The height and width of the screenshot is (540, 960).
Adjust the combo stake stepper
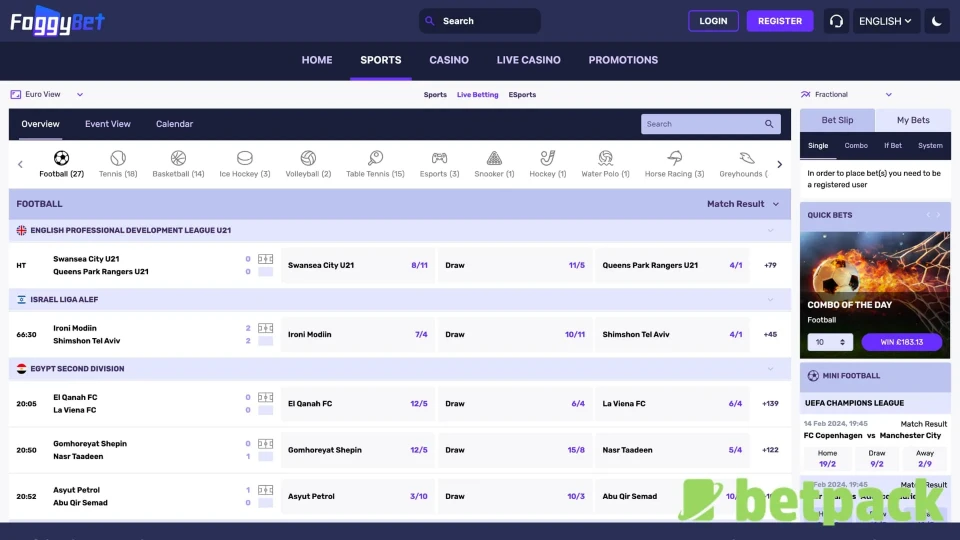[842, 342]
